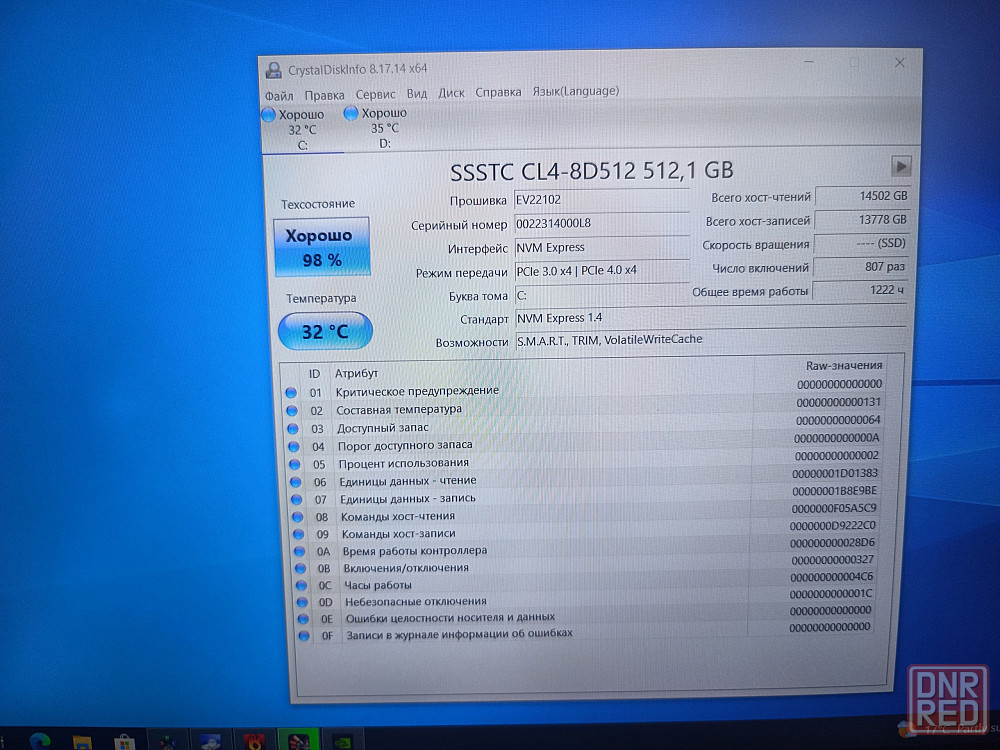This screenshot has height=750, width=1000.
Task: Select disk D: tab showing 35 °C
Action: pyautogui.click(x=383, y=128)
